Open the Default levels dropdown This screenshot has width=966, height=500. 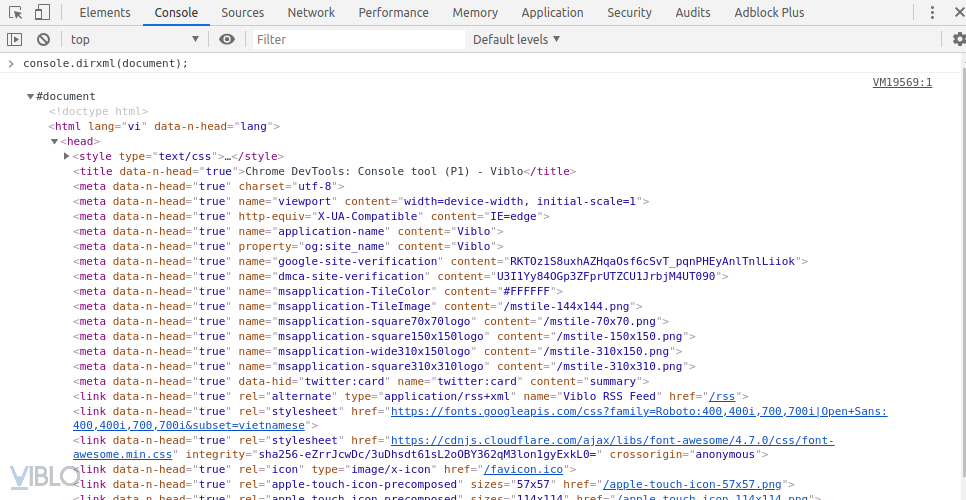516,39
